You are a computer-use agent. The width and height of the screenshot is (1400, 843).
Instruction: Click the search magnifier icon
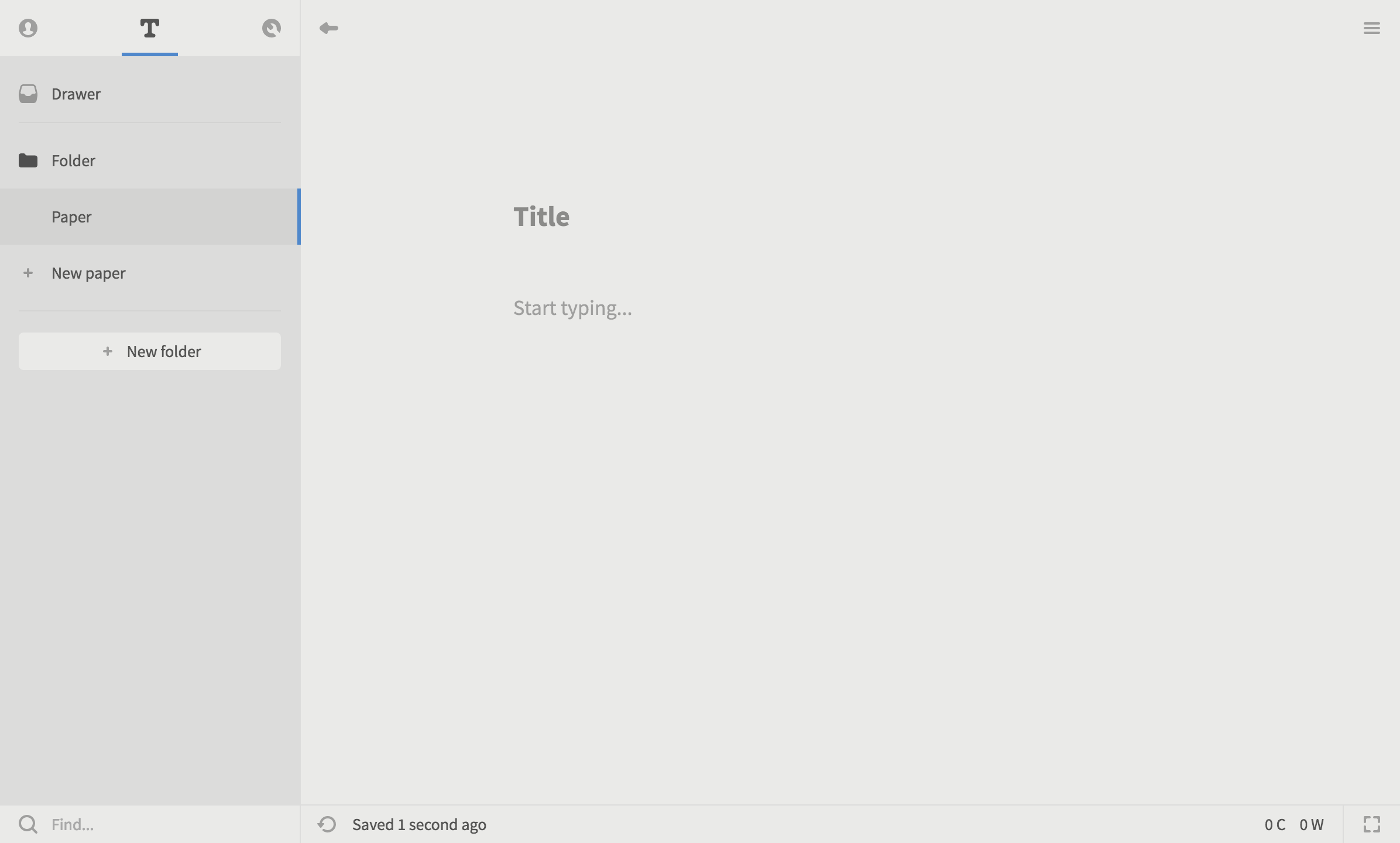28,824
